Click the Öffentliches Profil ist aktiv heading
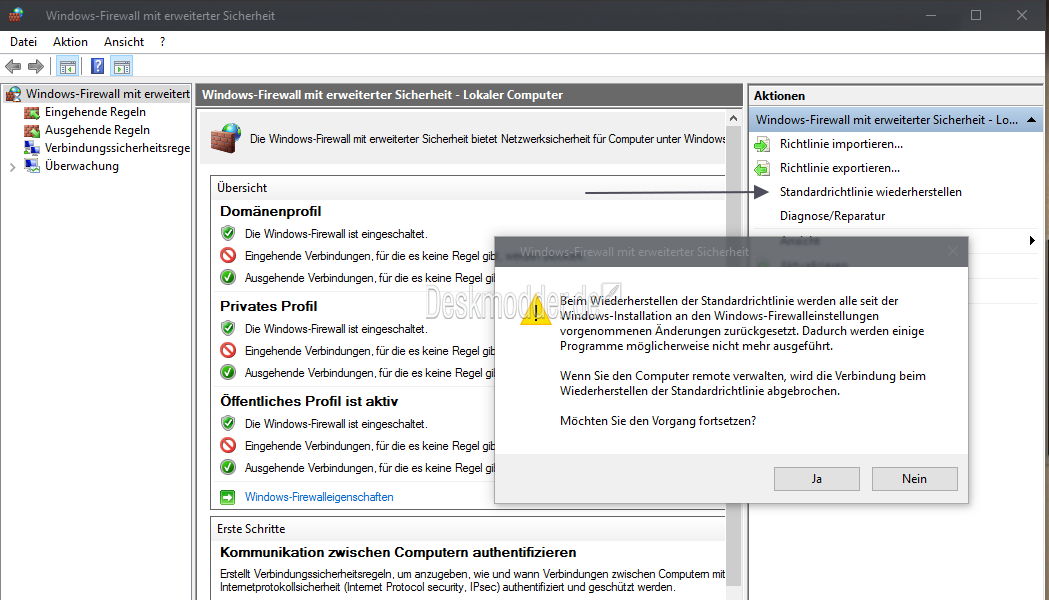 pyautogui.click(x=309, y=401)
